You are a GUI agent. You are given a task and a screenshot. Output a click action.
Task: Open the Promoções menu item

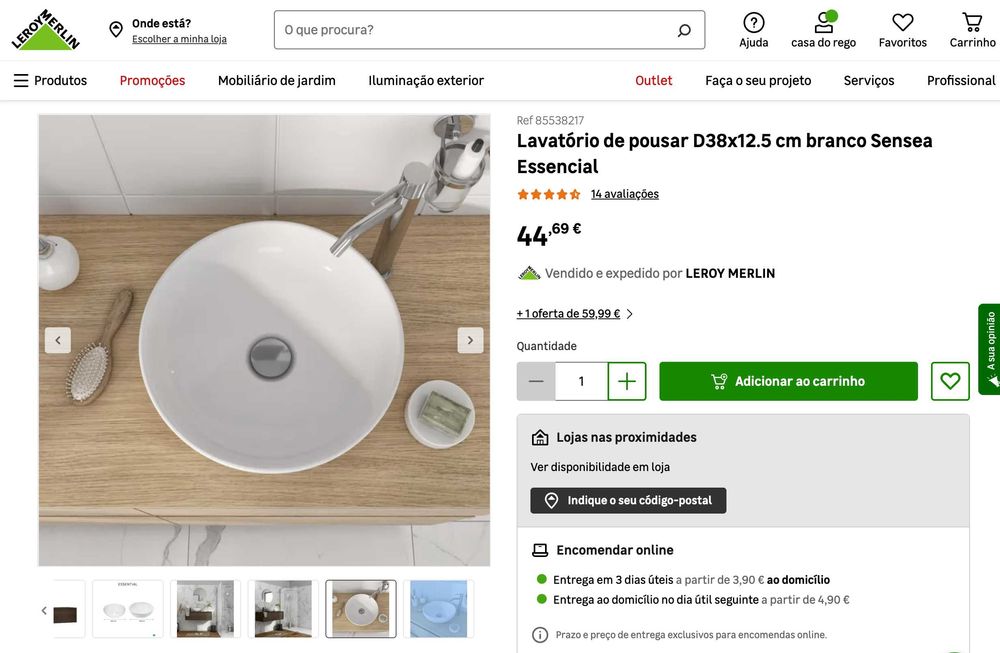click(x=152, y=80)
